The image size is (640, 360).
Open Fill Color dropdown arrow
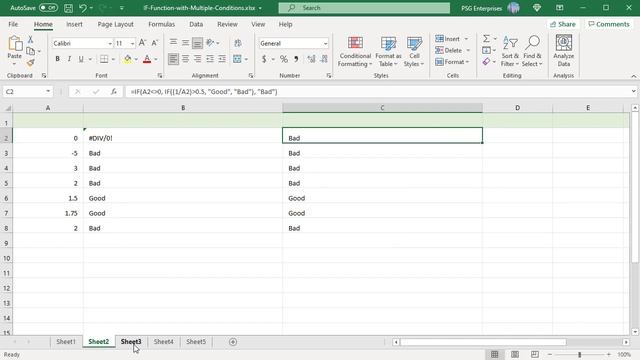[x=136, y=60]
